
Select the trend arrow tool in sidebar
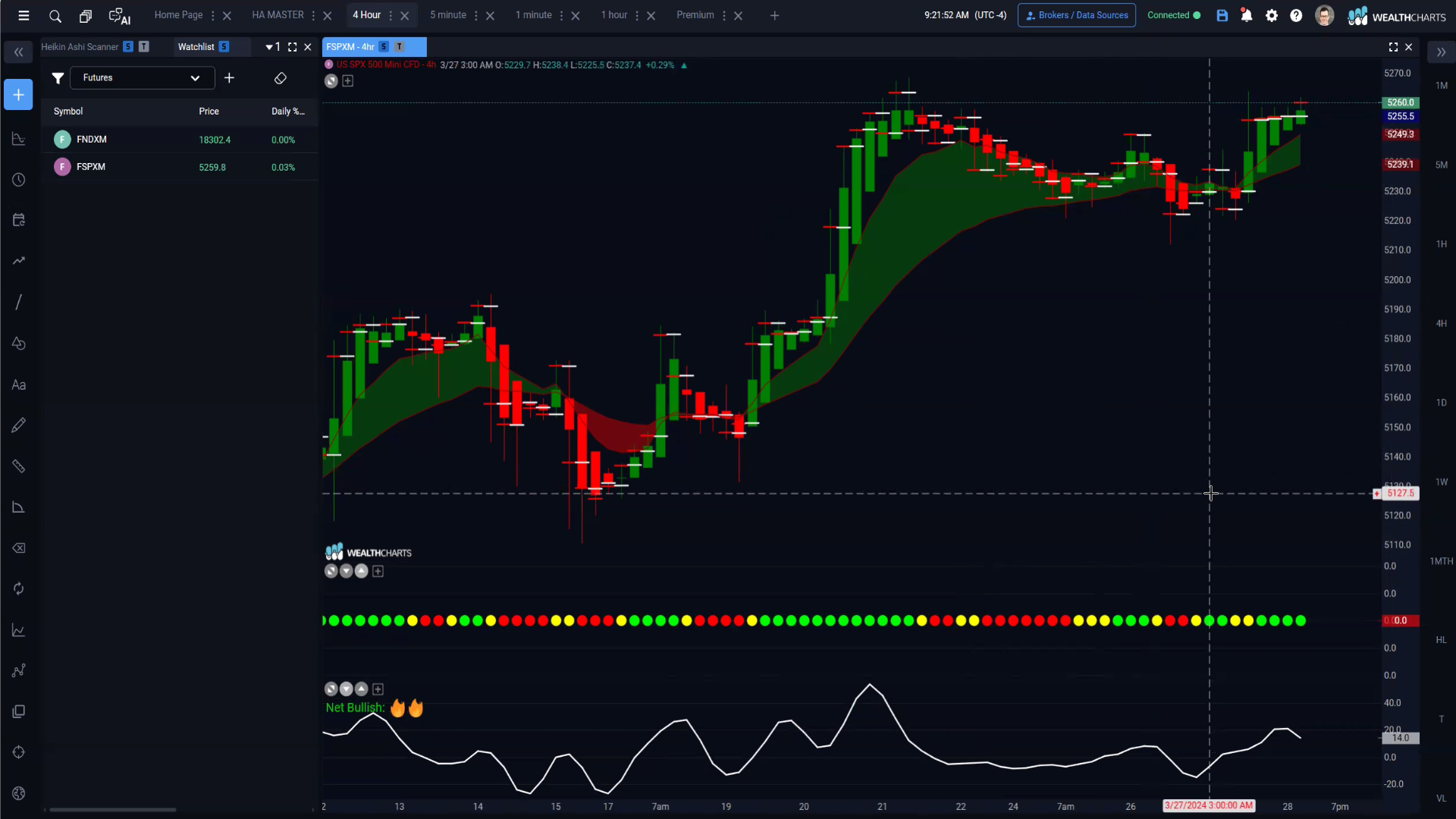tap(19, 261)
